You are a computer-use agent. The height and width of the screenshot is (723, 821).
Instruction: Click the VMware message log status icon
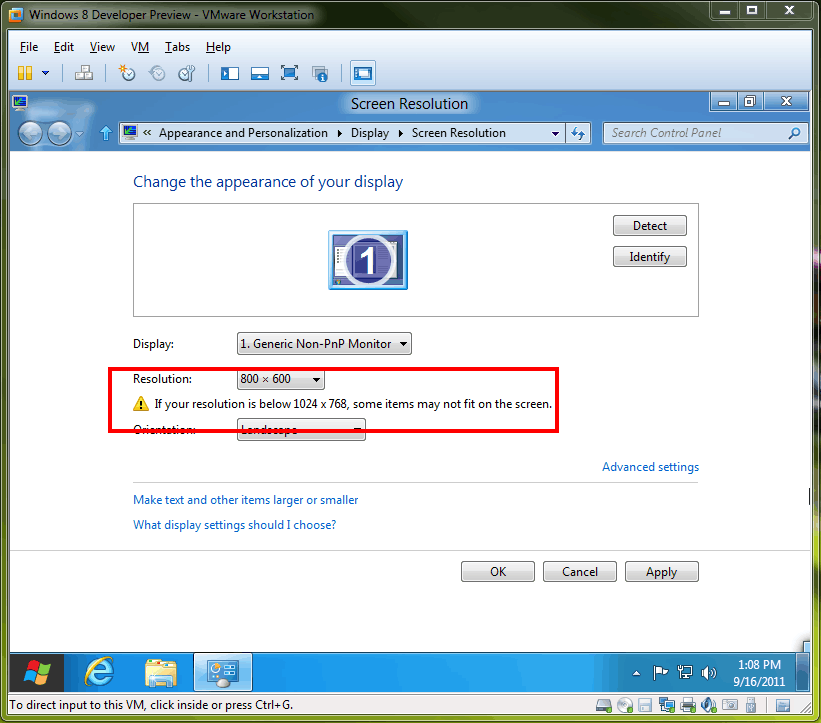(783, 706)
